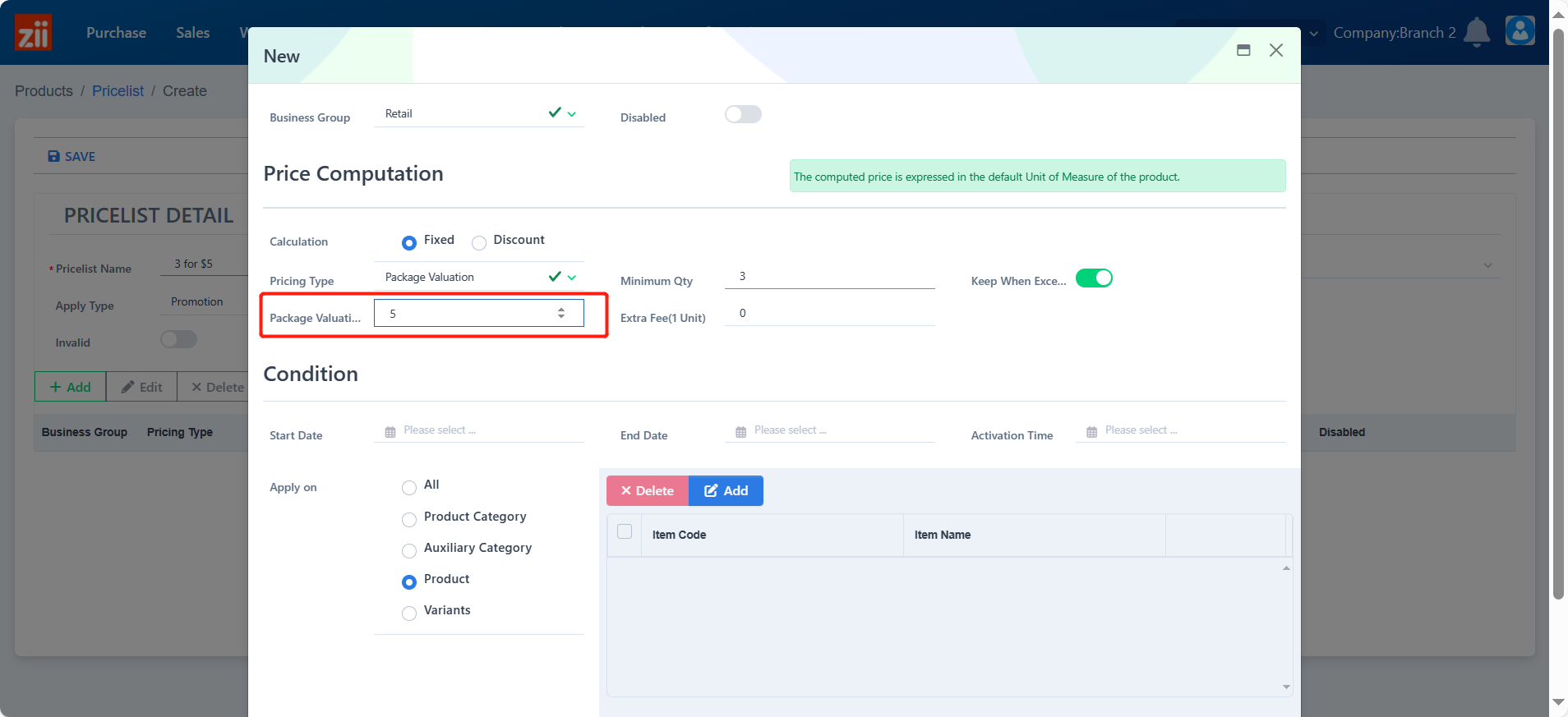Viewport: 1568px width, 717px height.
Task: Click the Company:Branch 2 label
Action: pyautogui.click(x=1395, y=33)
